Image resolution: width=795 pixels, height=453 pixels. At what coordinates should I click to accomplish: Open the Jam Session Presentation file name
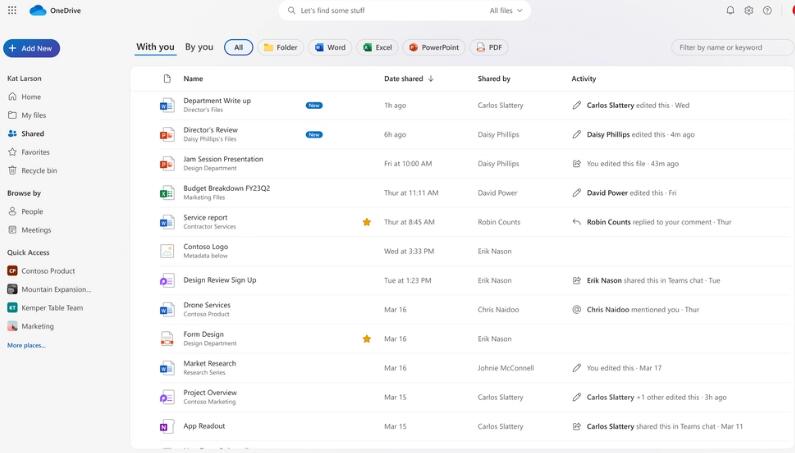[x=223, y=159]
